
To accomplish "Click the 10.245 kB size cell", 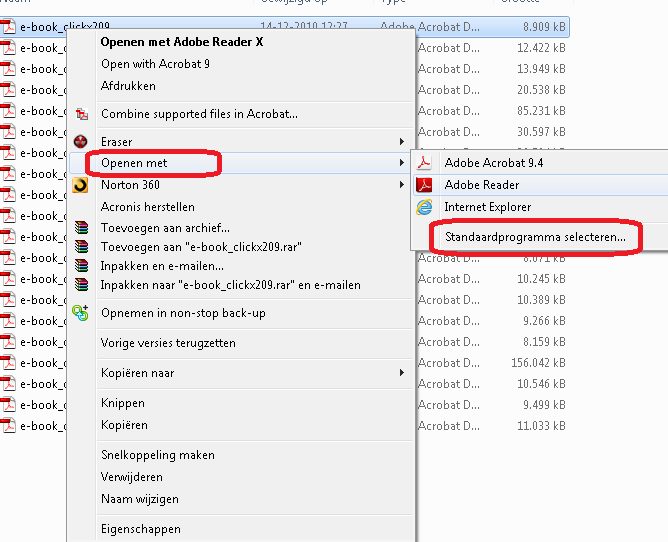I will (x=541, y=279).
